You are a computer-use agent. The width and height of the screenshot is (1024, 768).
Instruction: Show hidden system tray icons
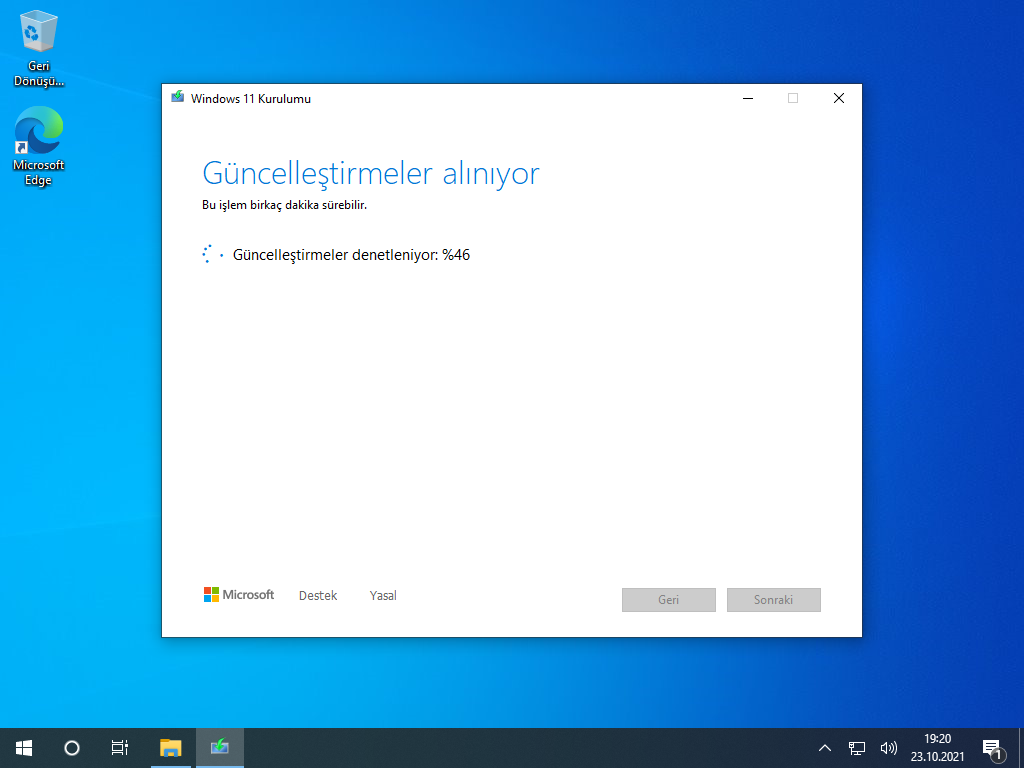[825, 748]
